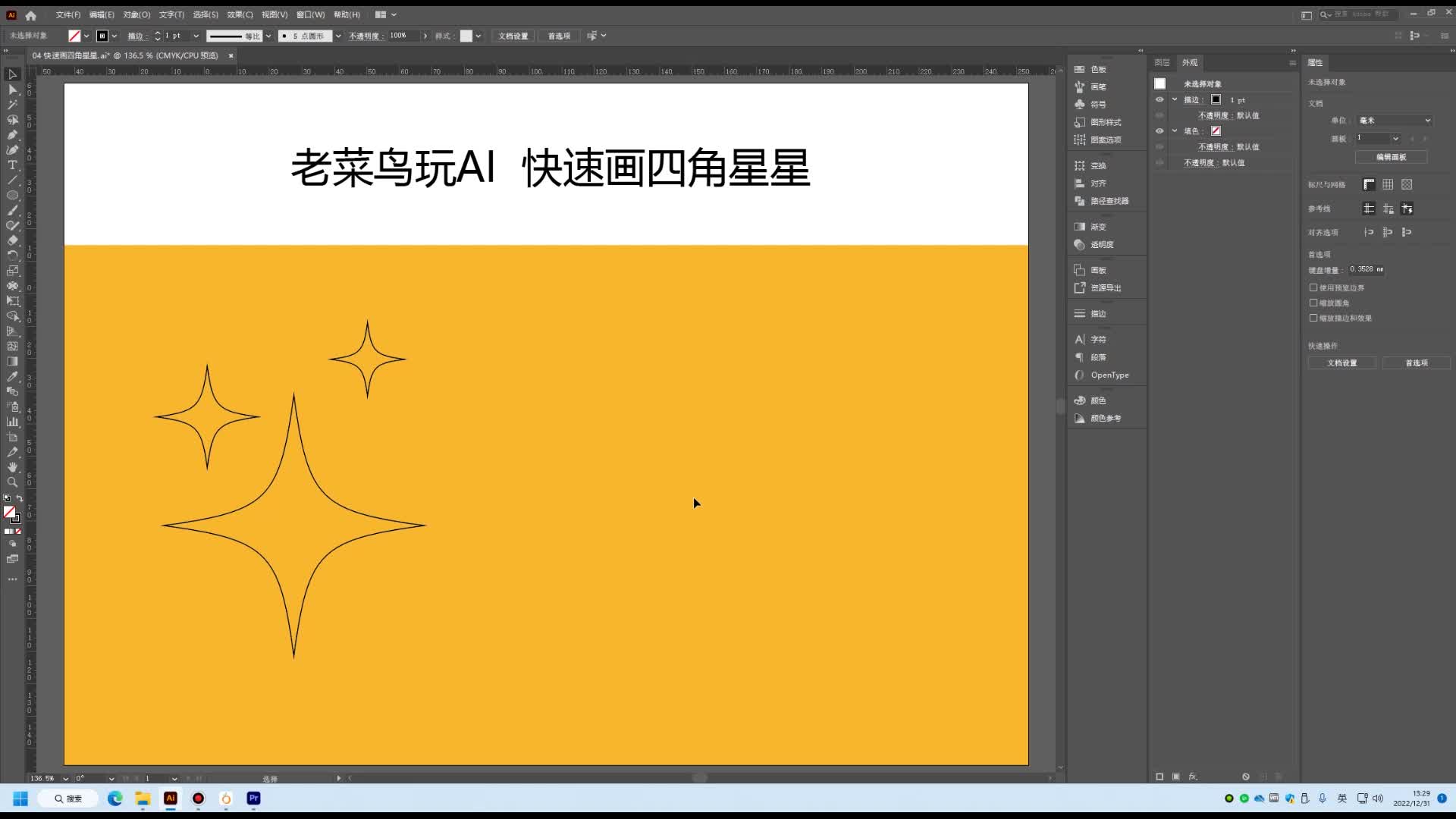Screen dimensions: 1456x819
Task: Click 文档设置 button in 快速操作
Action: 1341,363
